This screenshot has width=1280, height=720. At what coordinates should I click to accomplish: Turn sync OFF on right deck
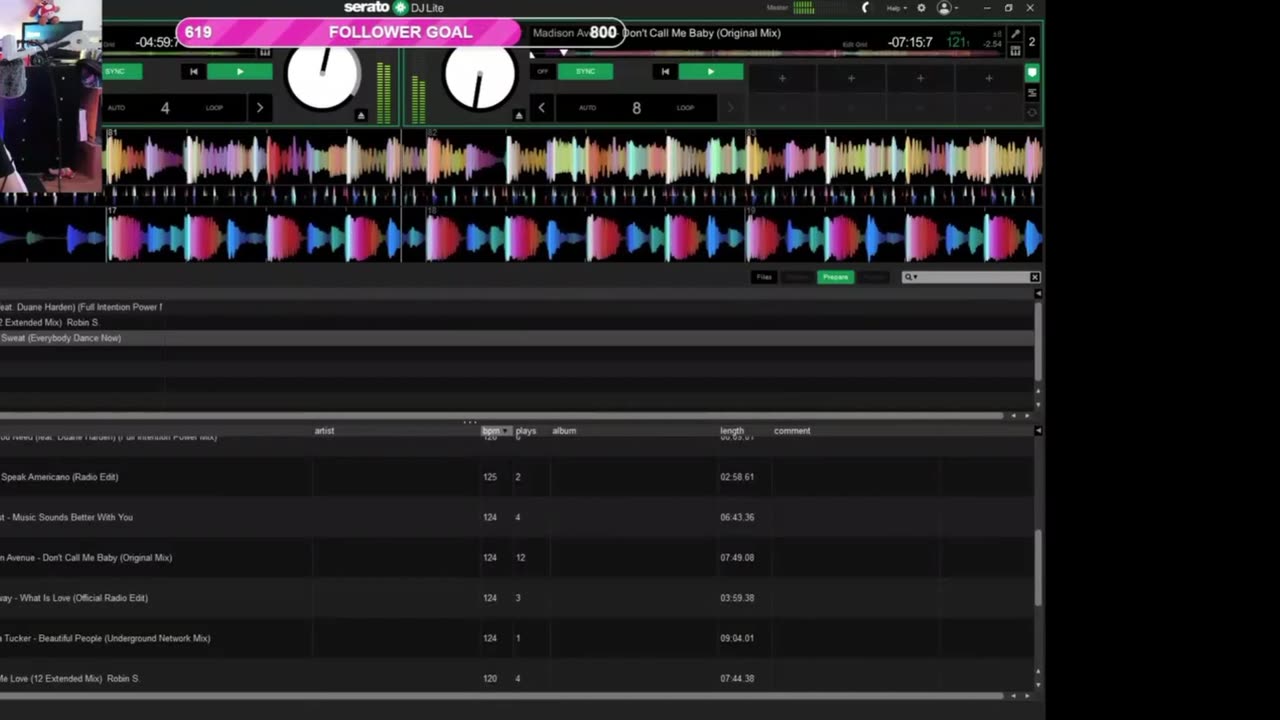coord(543,72)
